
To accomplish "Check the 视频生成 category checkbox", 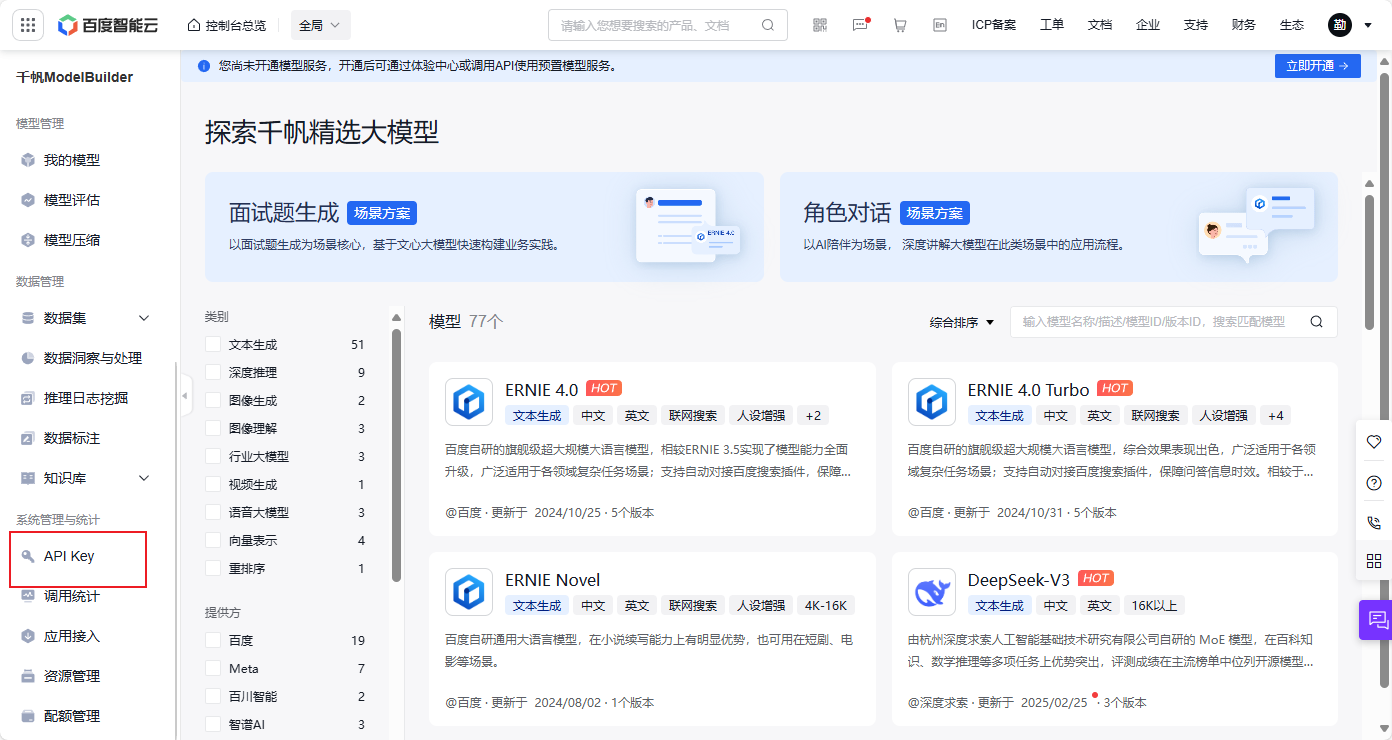I will tap(212, 484).
